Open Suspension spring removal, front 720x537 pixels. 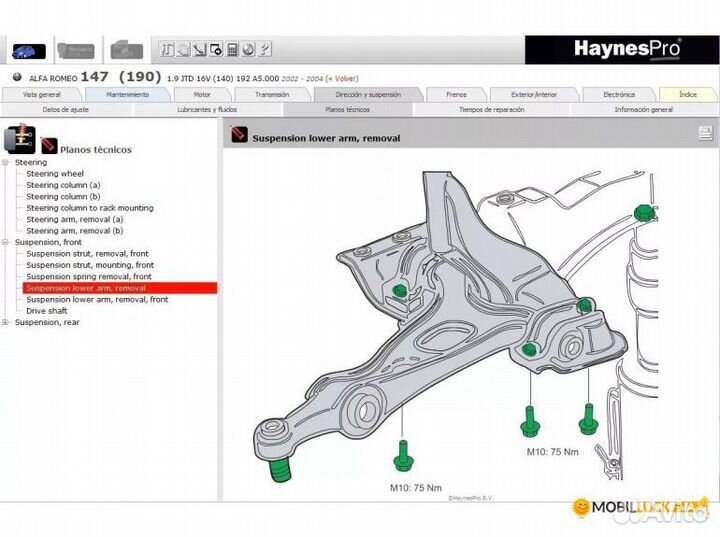[x=89, y=277]
